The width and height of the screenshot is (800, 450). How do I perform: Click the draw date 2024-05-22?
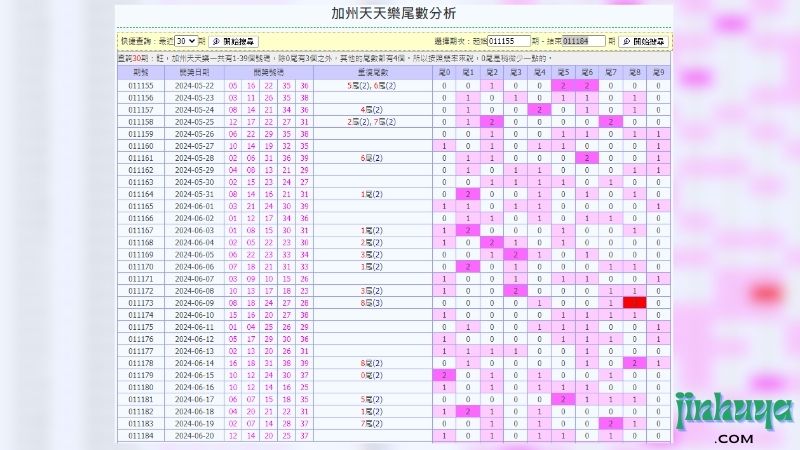pyautogui.click(x=194, y=86)
